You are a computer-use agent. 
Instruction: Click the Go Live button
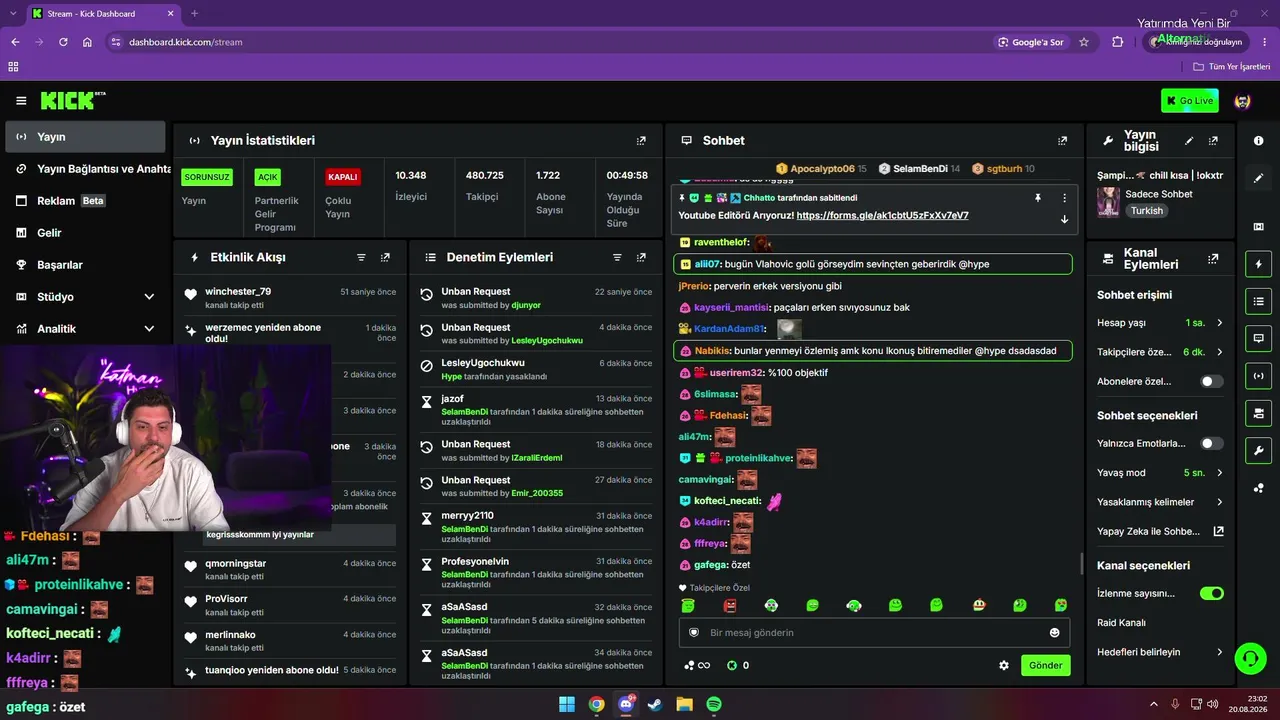point(1189,101)
